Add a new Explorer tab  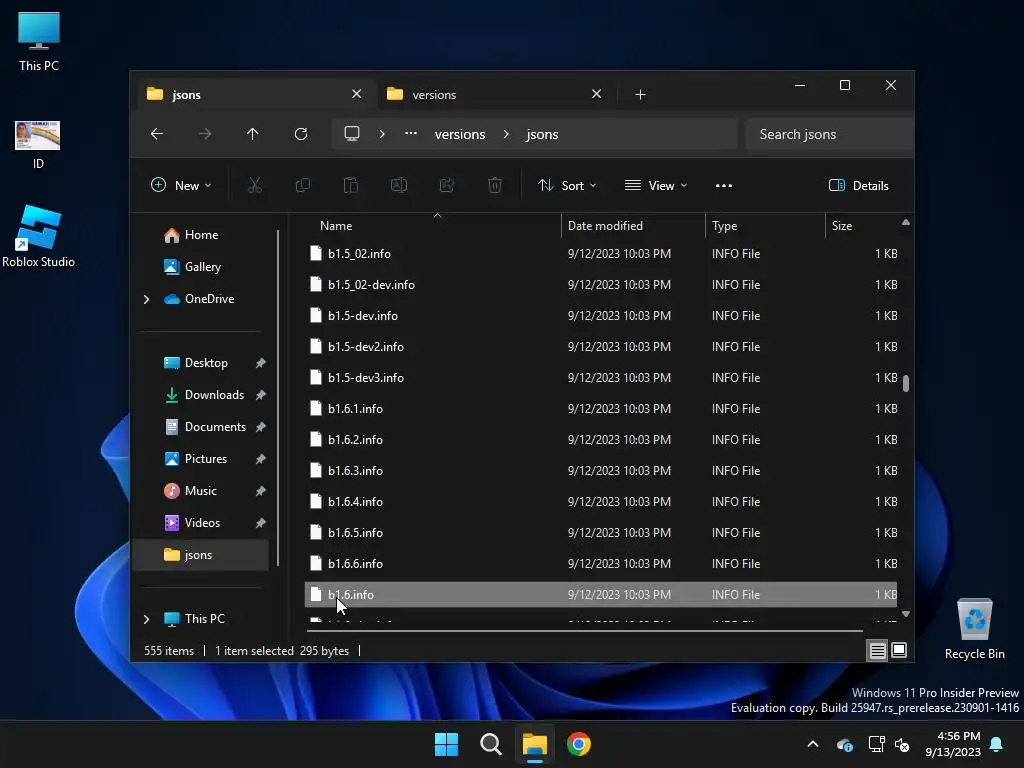coord(640,95)
